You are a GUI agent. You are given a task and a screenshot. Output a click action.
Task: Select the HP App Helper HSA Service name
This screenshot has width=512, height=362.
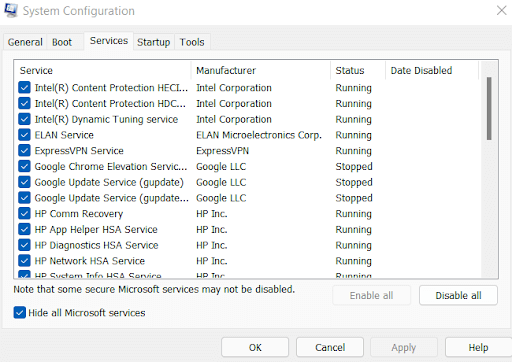point(96,229)
